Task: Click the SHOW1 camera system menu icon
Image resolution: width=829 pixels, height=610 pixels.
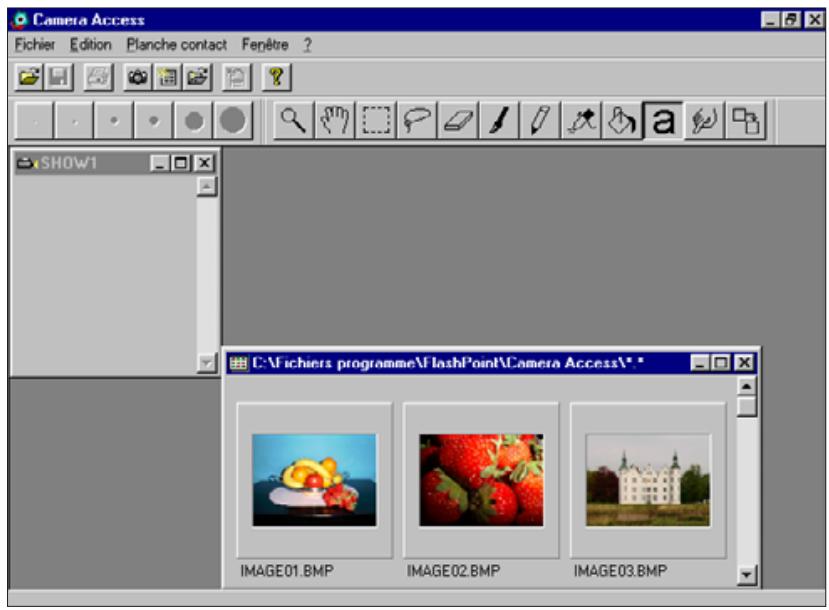Action: 26,163
